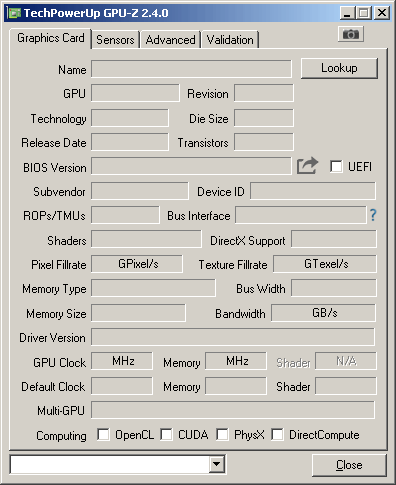Viewport: 396px width, 485px height.
Task: Open the Validation tab
Action: click(x=230, y=40)
